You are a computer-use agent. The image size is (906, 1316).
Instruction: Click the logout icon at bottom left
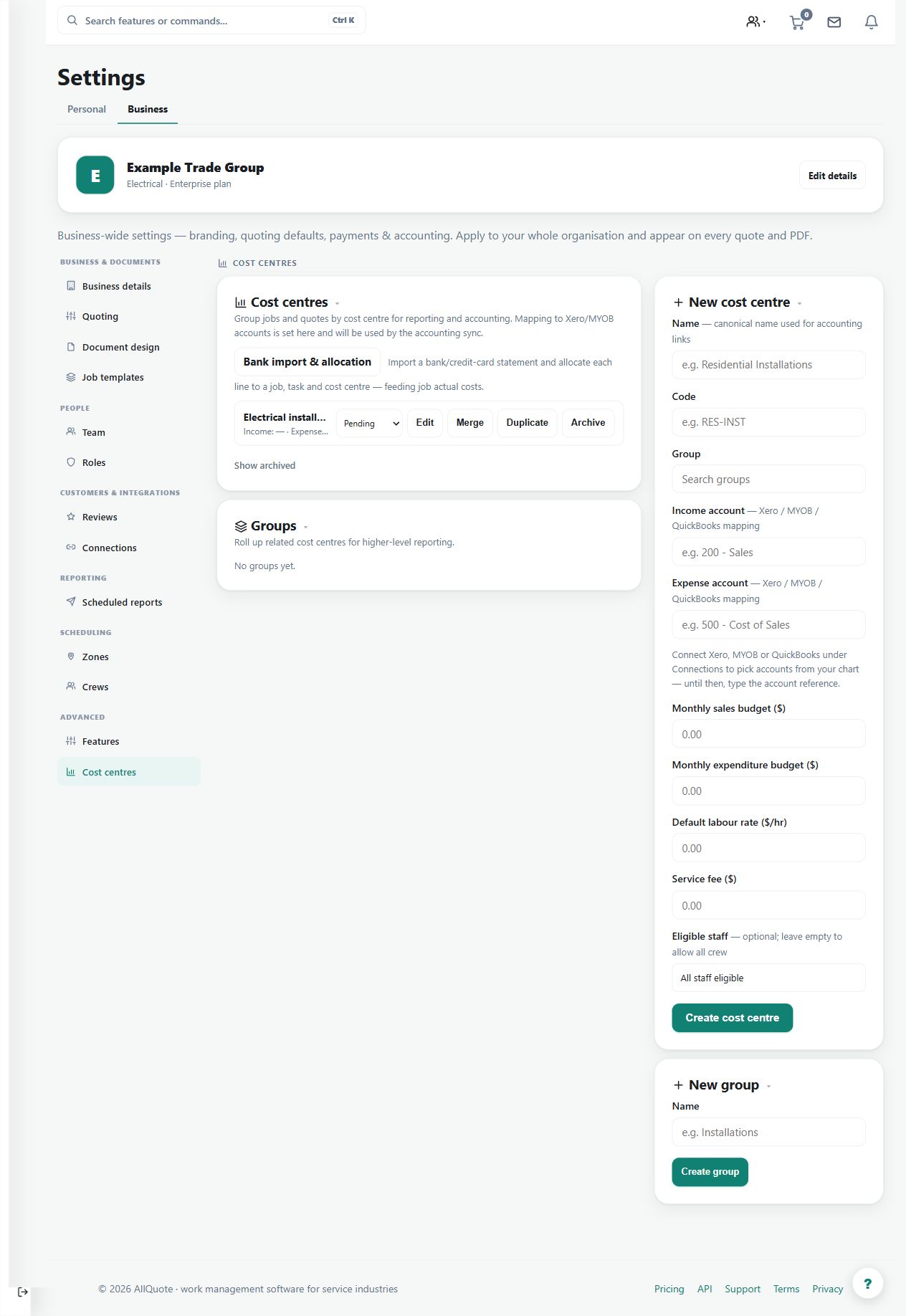pyautogui.click(x=23, y=1292)
